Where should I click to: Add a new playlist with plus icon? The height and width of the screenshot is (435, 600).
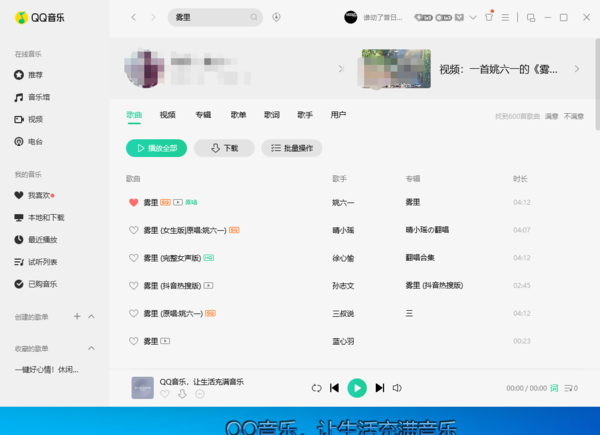[x=77, y=316]
